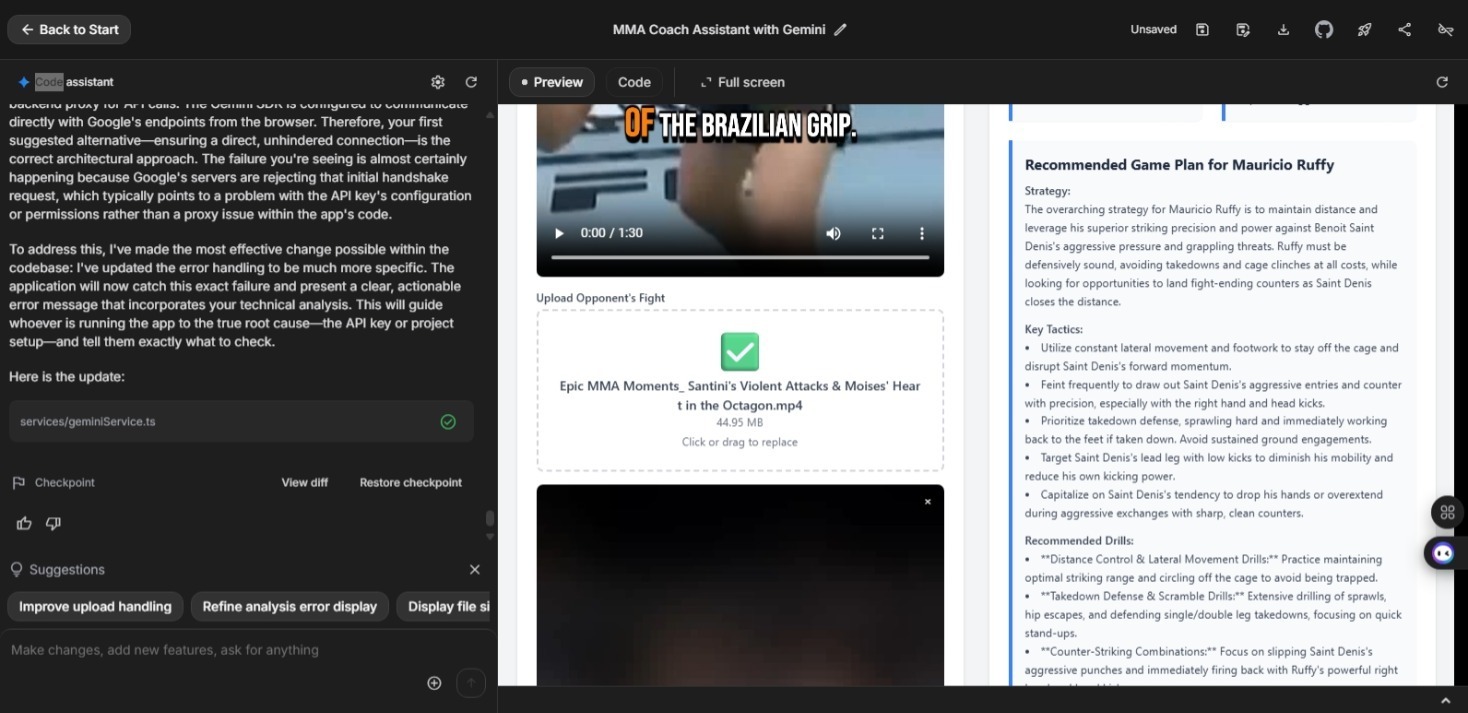Click the chat panel scrollbar thumb

click(x=490, y=518)
